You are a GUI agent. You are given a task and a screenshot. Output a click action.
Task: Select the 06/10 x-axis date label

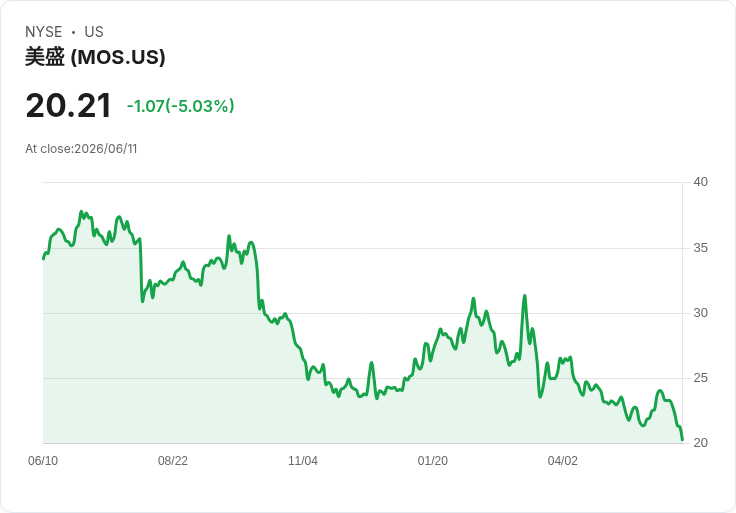43,460
